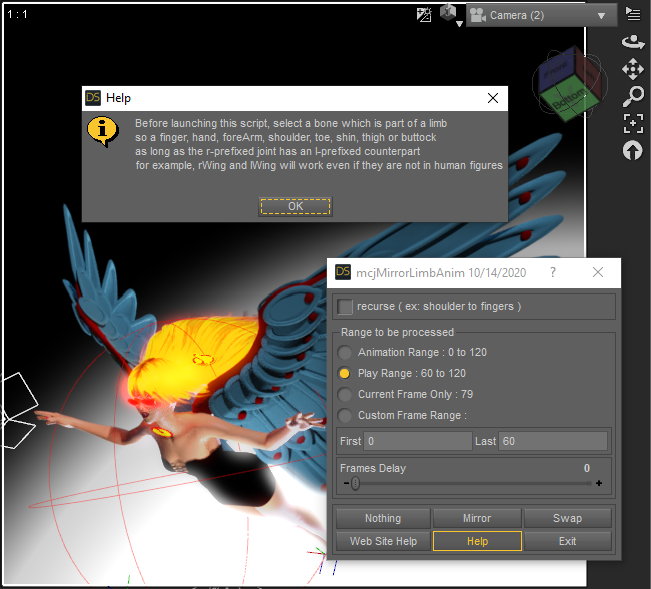Close the Help dialog window
Viewport: 651px width, 589px height.
(493, 98)
